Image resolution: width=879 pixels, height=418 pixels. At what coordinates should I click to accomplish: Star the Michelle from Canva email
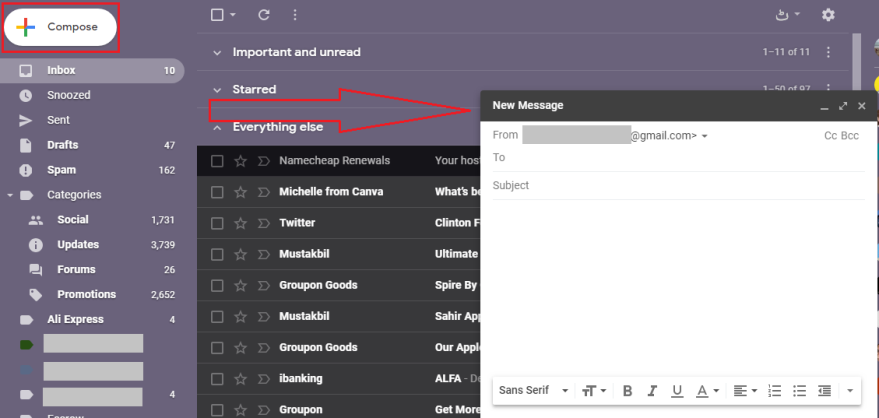point(240,192)
